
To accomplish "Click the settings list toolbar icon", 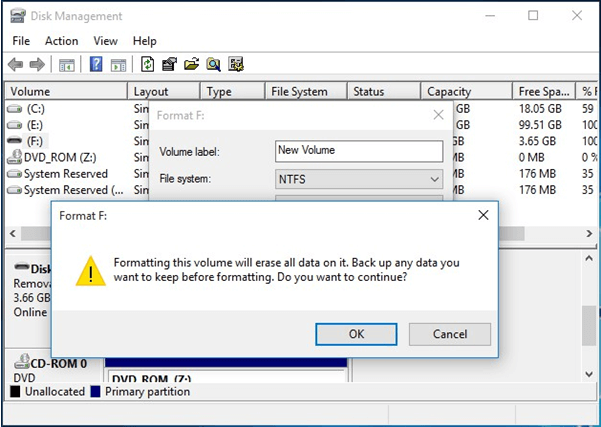I will pos(236,64).
